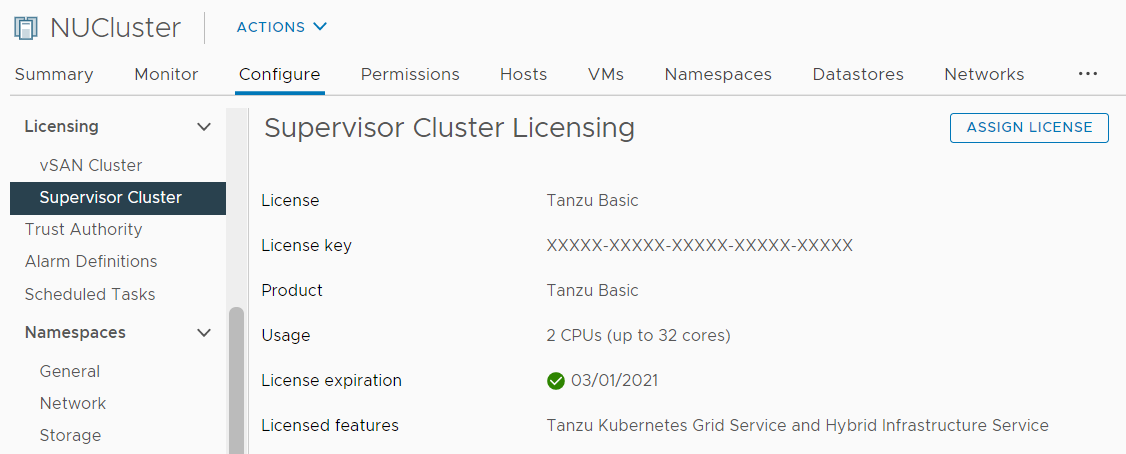Click the License key label
The height and width of the screenshot is (454, 1126).
[x=307, y=246]
